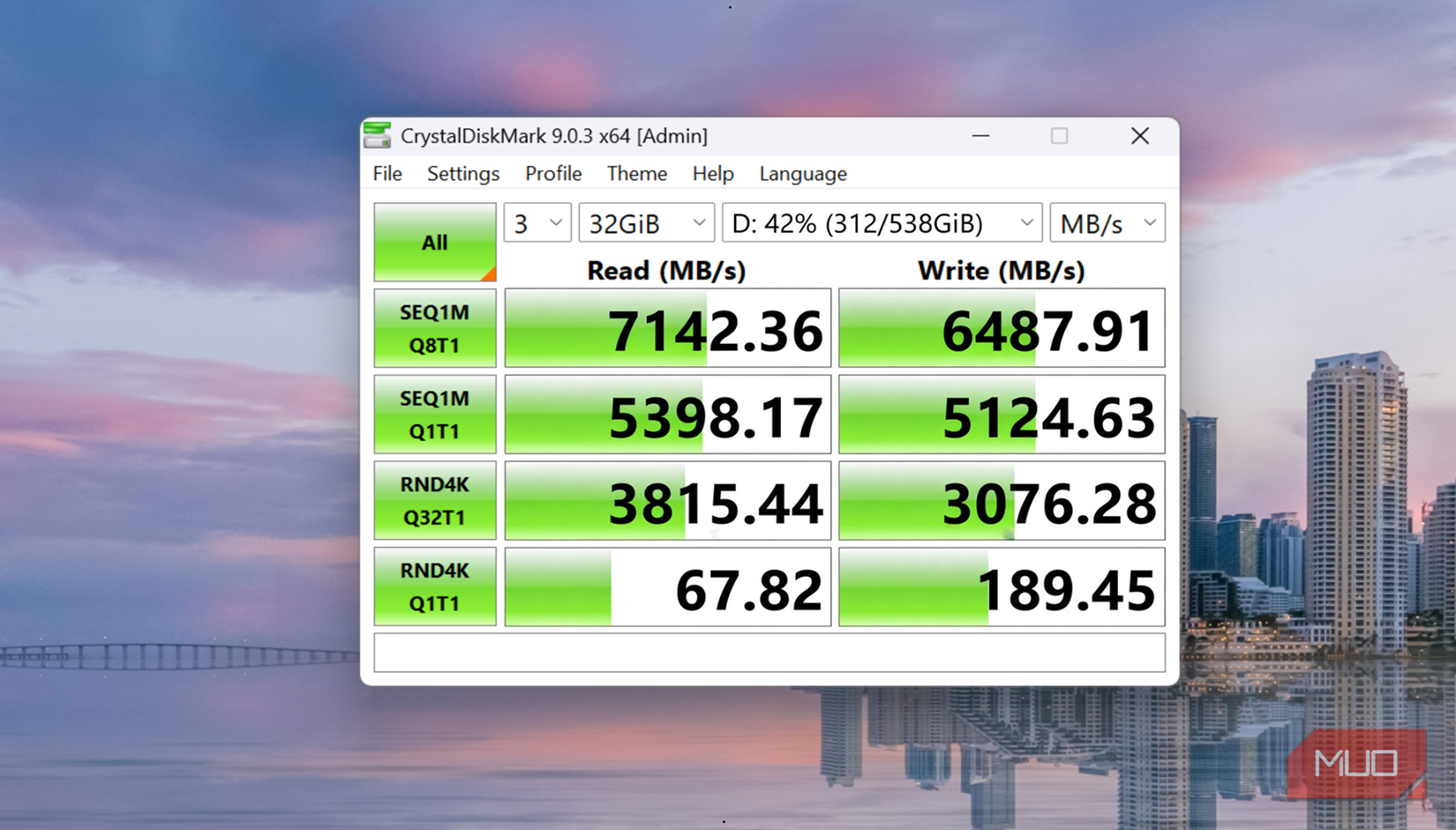Minimize the CrystalDiskMark window
The image size is (1456, 830).
pyautogui.click(x=980, y=136)
